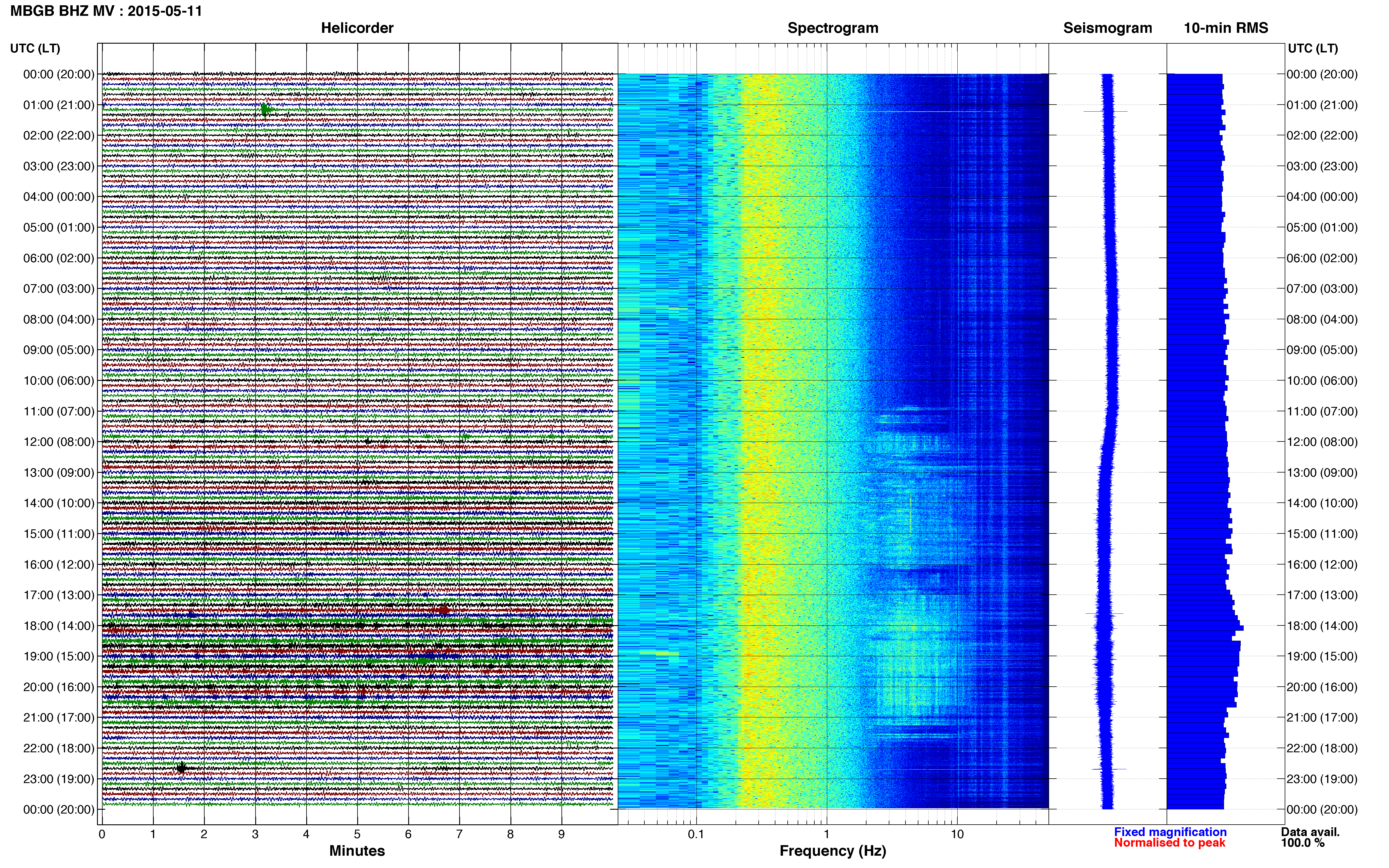Click "15:00 (11:00)" on the left time axis
The image size is (1389, 868).
pyautogui.click(x=59, y=534)
